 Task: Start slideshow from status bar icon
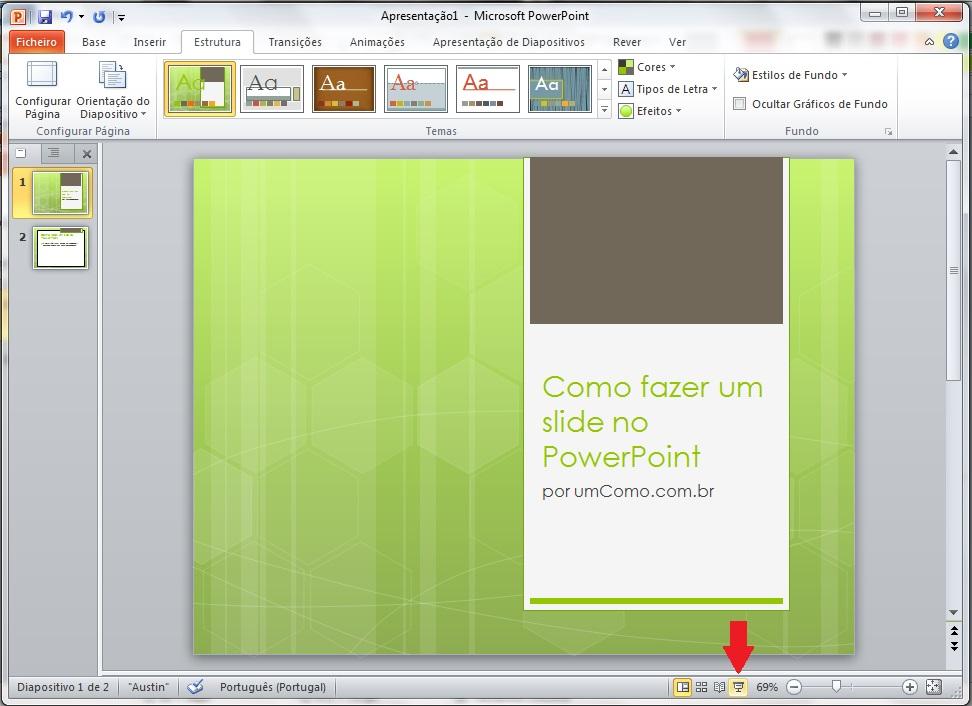pos(738,687)
